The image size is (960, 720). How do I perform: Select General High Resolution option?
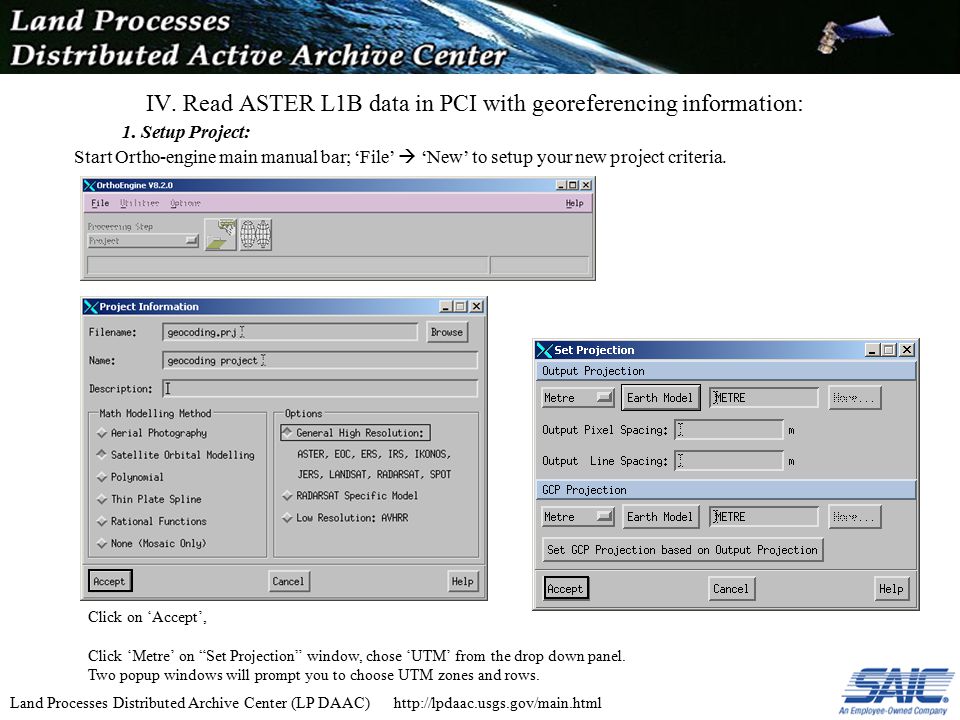pos(355,433)
